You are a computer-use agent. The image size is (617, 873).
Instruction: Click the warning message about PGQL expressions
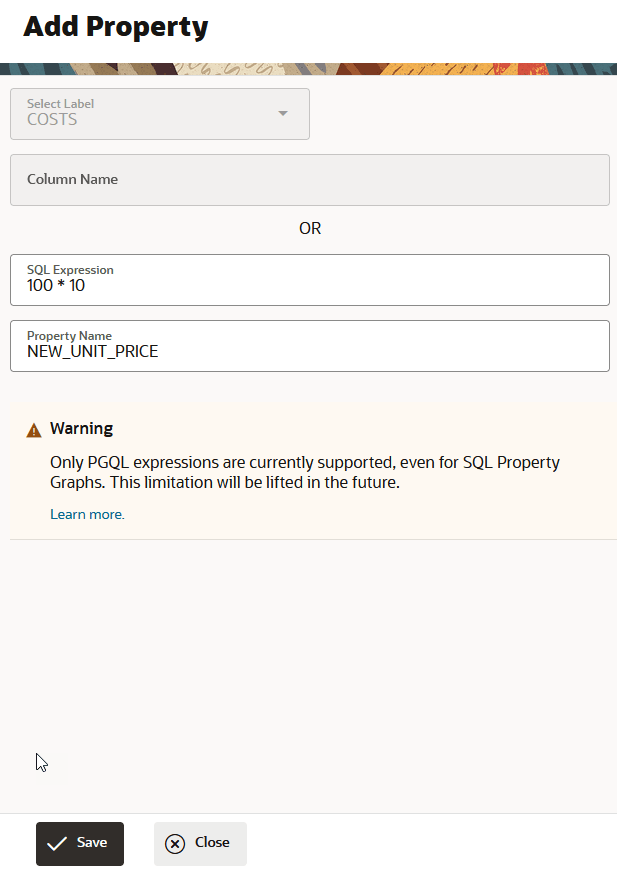[304, 471]
